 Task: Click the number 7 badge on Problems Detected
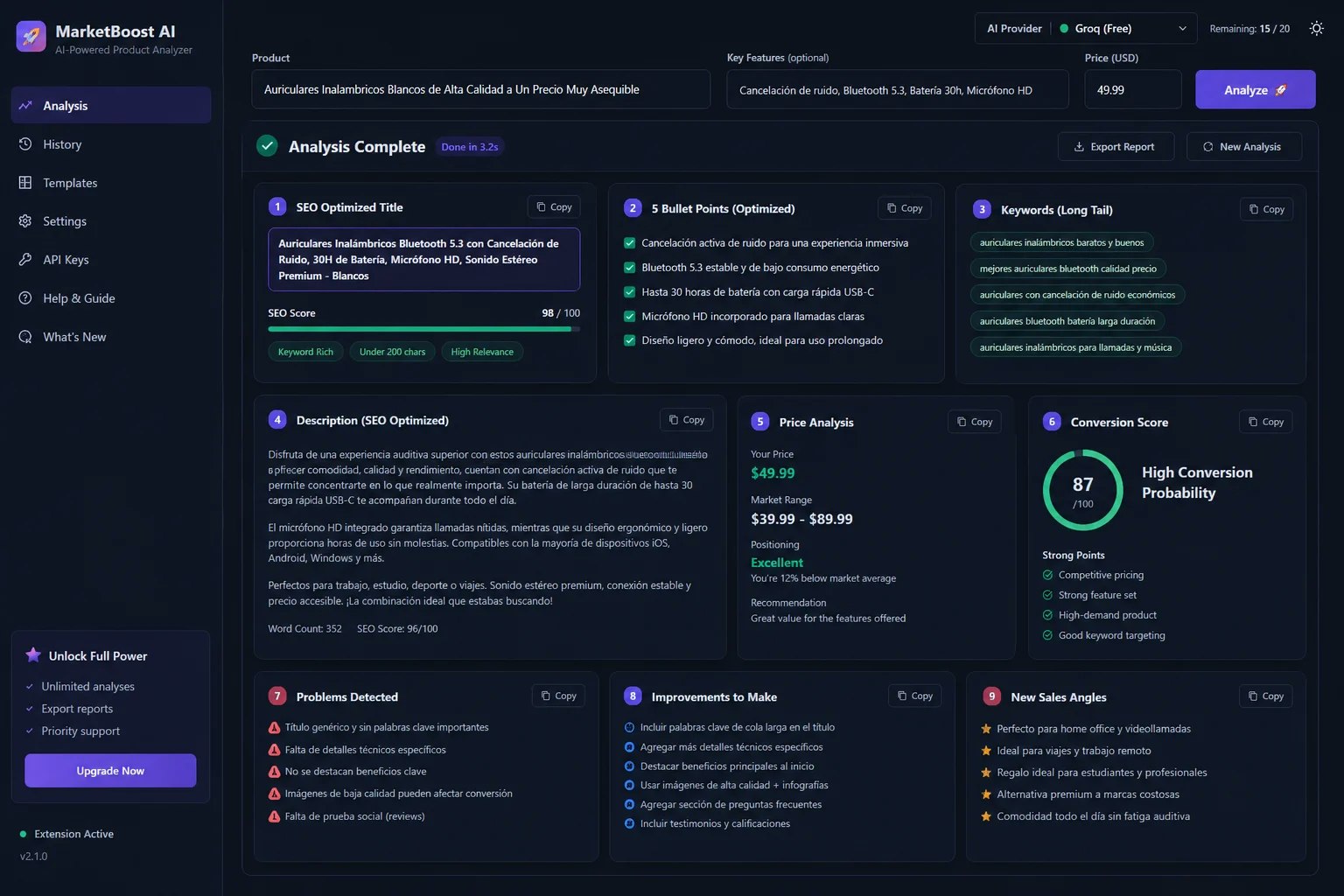(277, 696)
